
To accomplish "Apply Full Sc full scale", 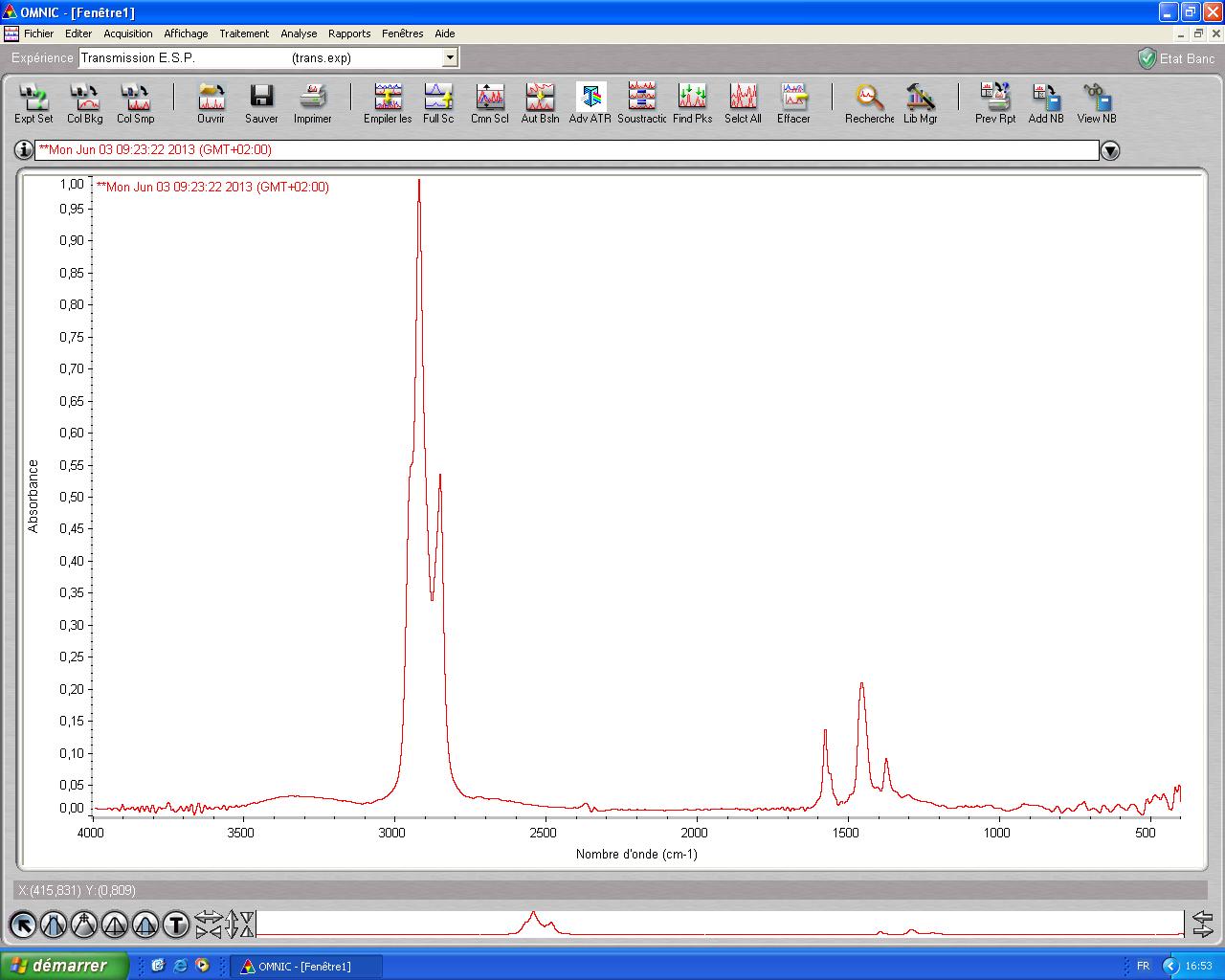I will pos(438,103).
